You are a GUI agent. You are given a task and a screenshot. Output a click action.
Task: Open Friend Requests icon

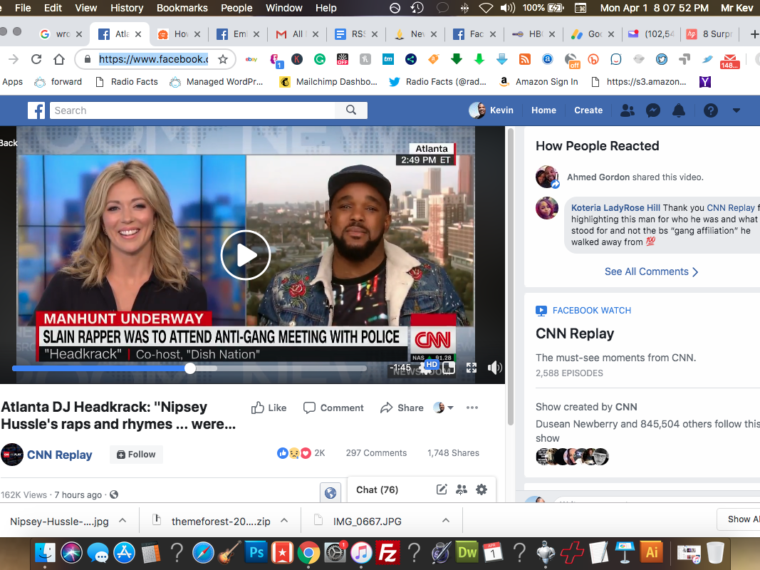pyautogui.click(x=627, y=111)
